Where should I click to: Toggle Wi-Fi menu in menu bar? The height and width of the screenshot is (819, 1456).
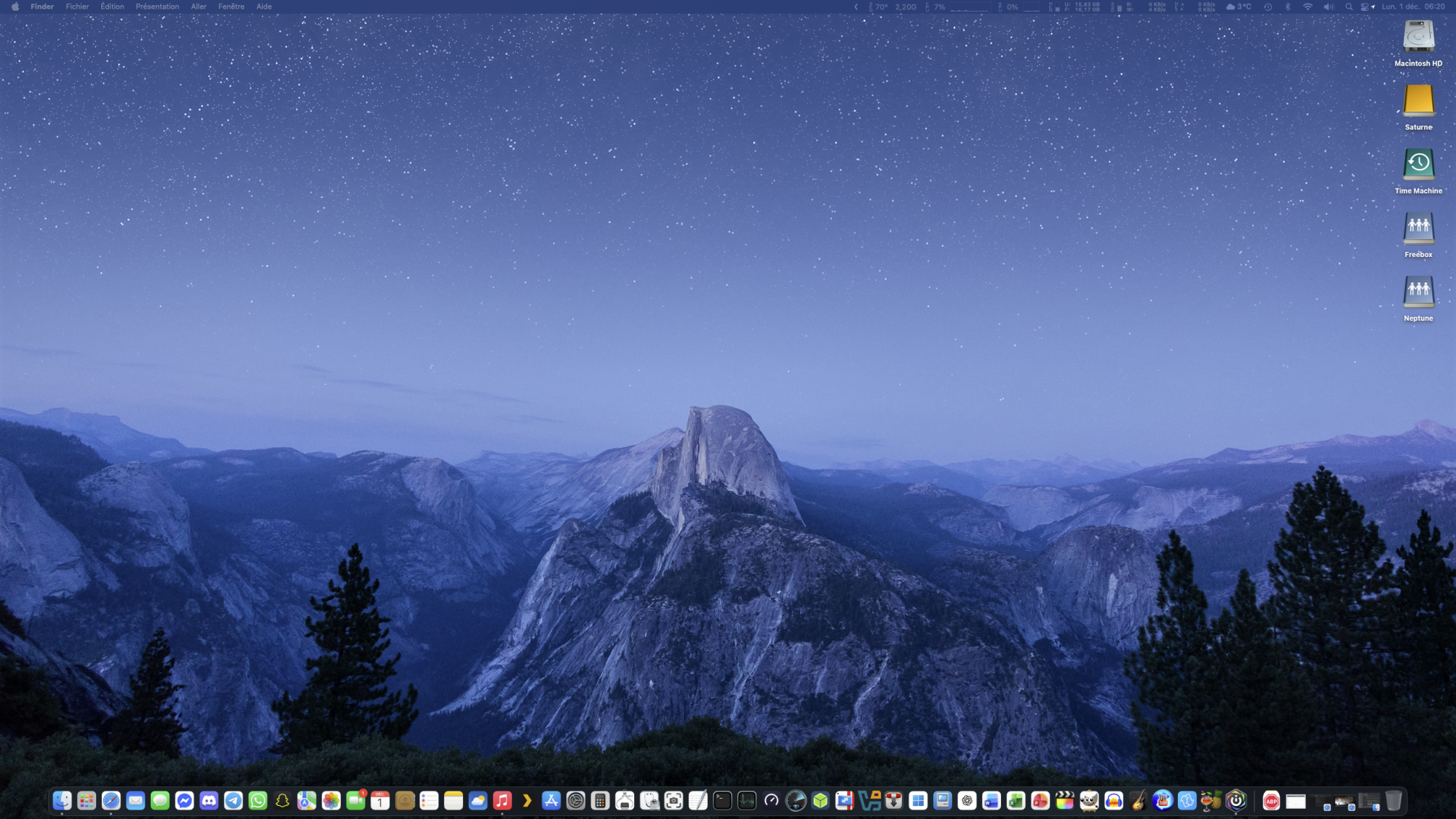click(x=1307, y=7)
